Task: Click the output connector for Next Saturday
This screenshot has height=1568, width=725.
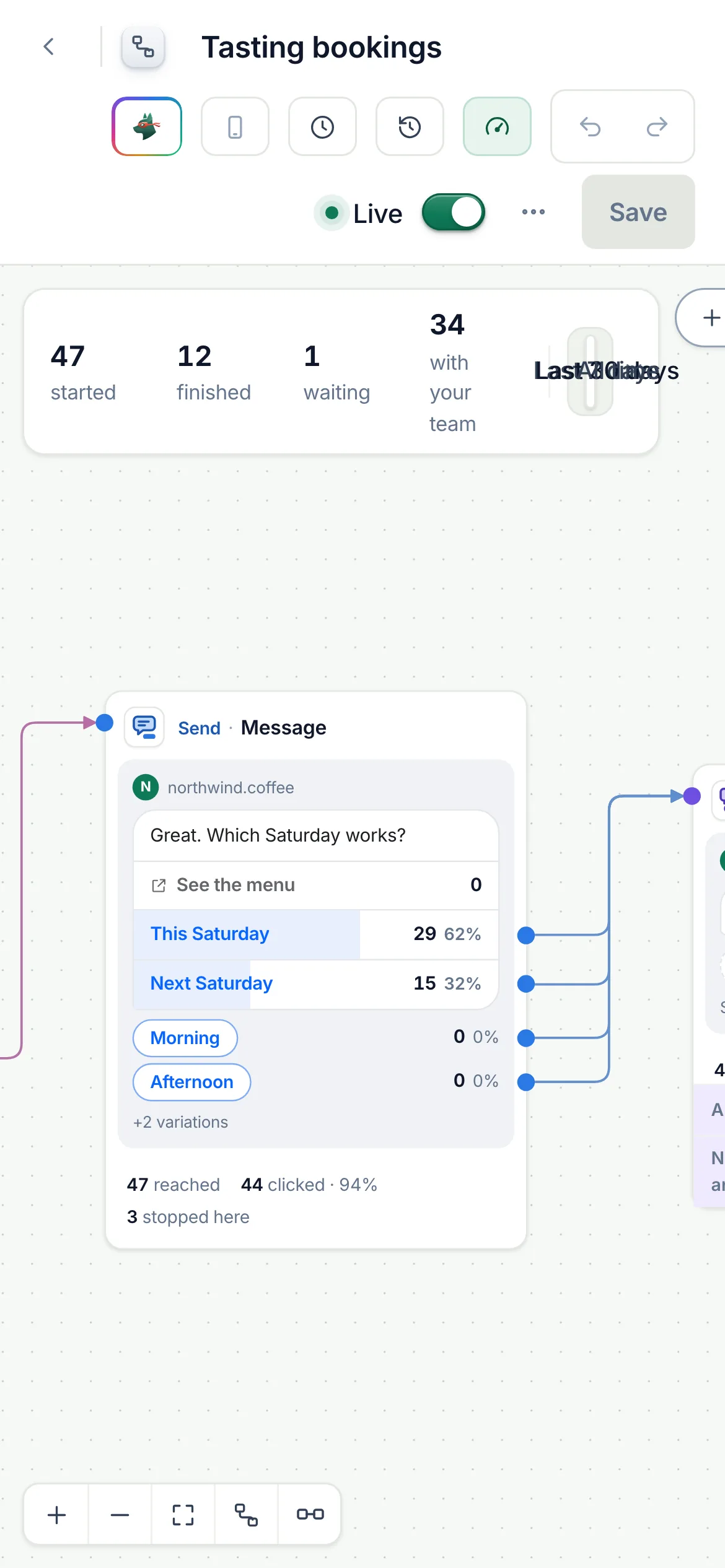Action: [x=526, y=983]
